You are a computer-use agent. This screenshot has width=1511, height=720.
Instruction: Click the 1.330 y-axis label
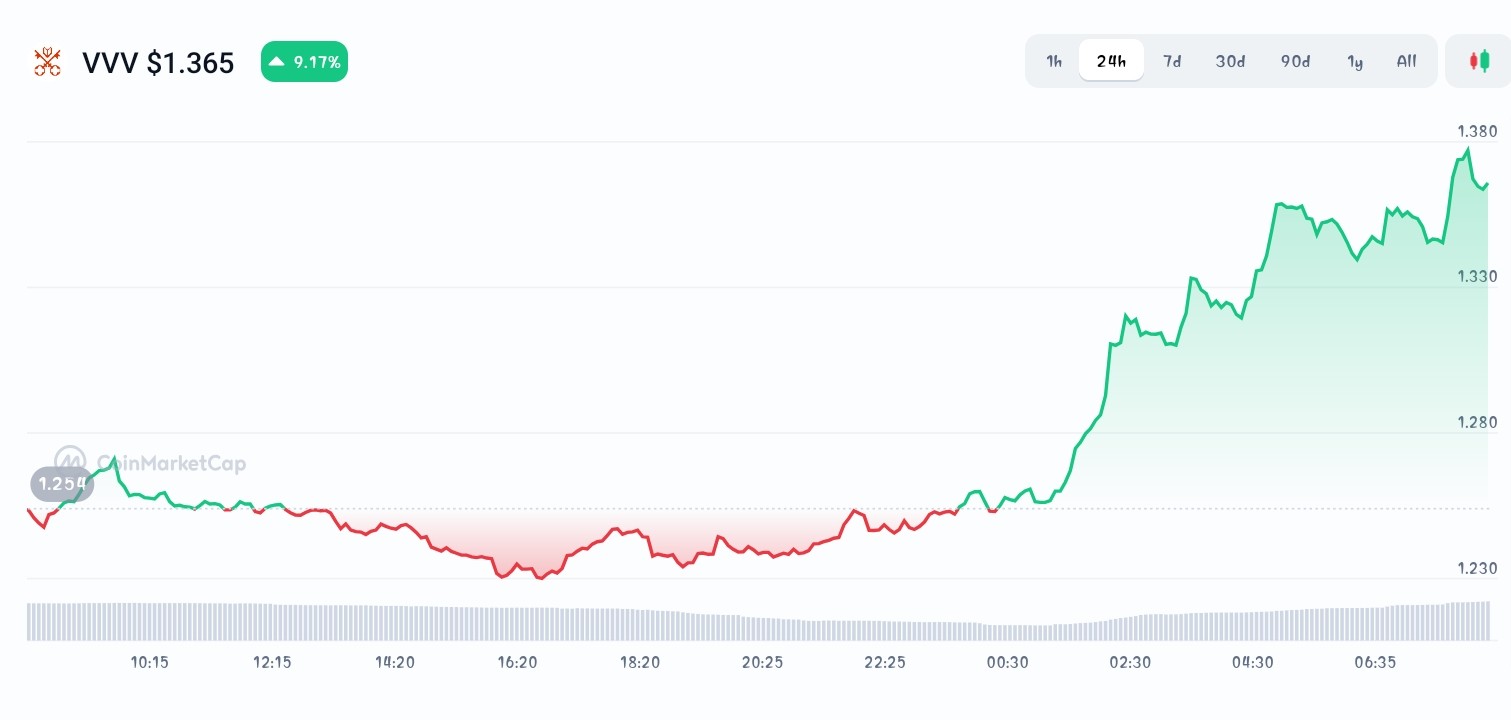(x=1477, y=276)
